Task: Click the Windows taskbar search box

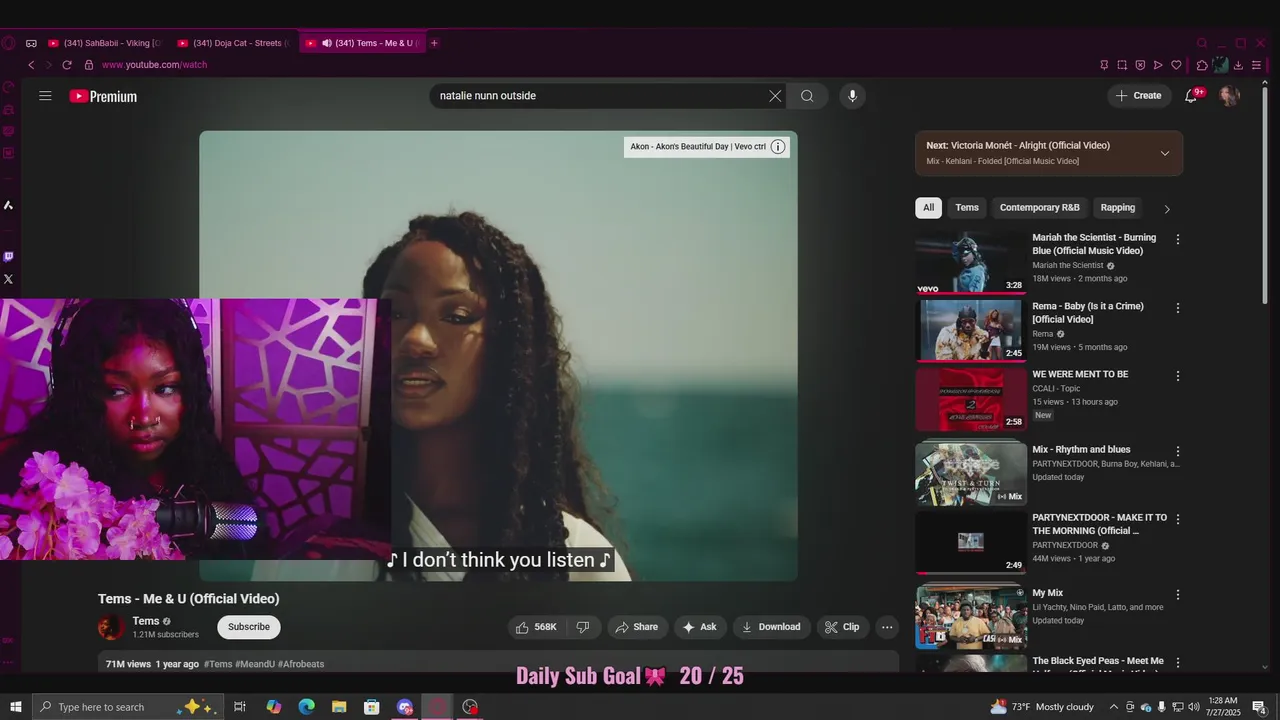Action: [128, 707]
